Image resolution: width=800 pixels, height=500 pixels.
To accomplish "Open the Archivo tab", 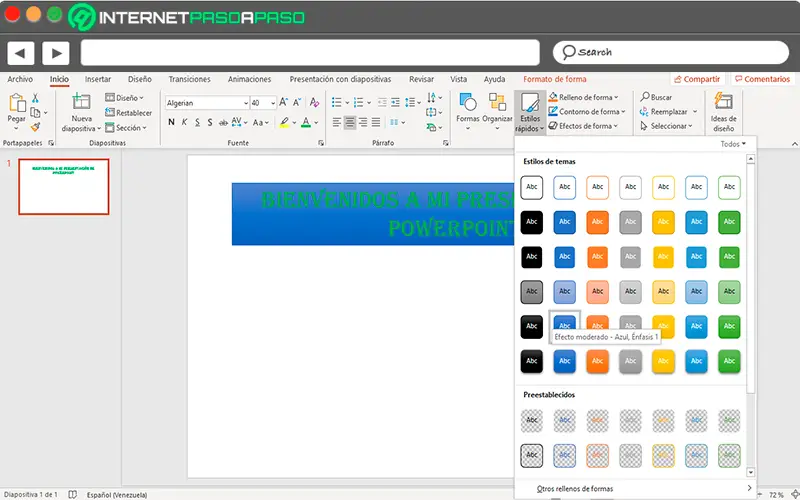I will [20, 79].
